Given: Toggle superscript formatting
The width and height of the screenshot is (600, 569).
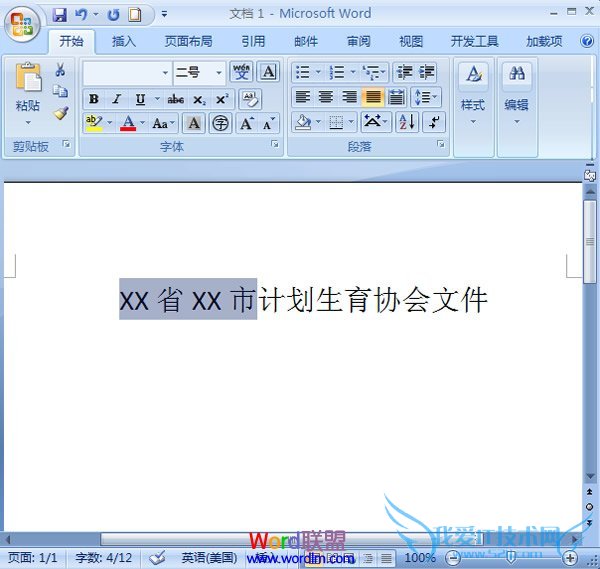Looking at the screenshot, I should point(222,99).
